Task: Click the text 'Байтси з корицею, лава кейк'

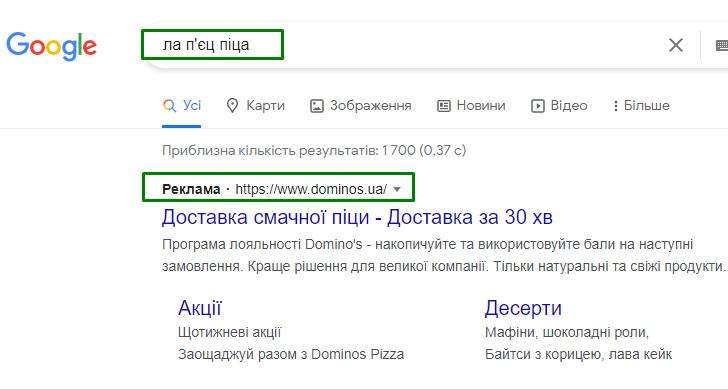Action: pos(578,354)
